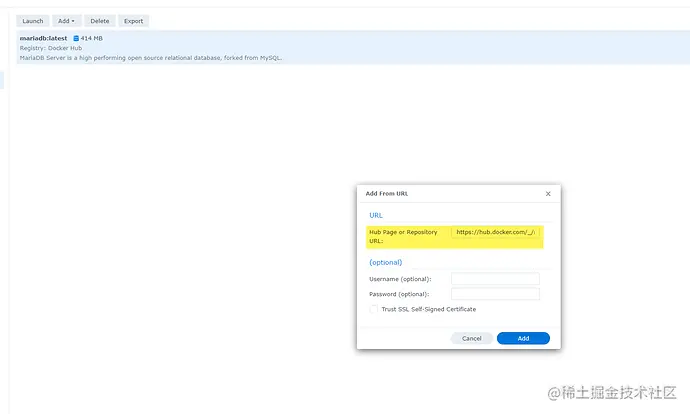Open the Add dropdown menu
Image resolution: width=690 pixels, height=414 pixels.
66,21
